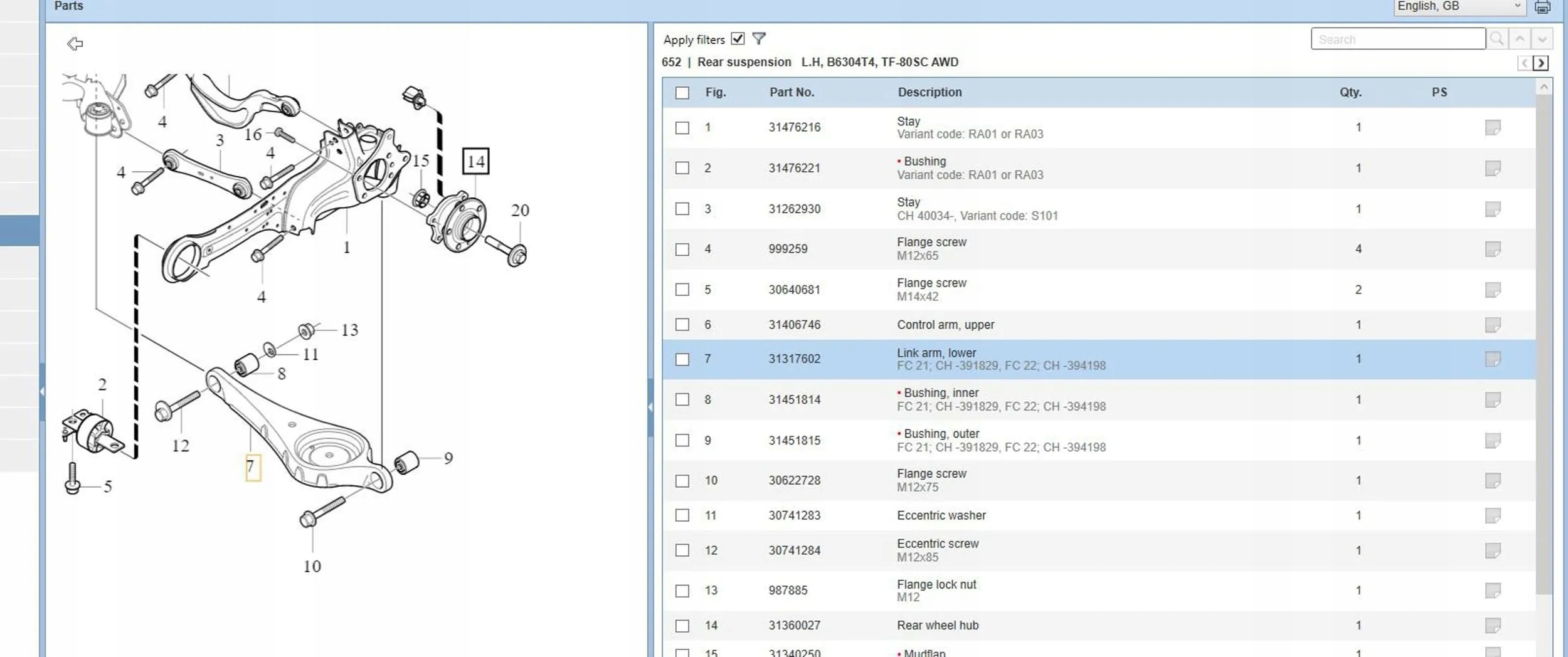Open note icon for Bushing 31476221 row

pos(1493,168)
